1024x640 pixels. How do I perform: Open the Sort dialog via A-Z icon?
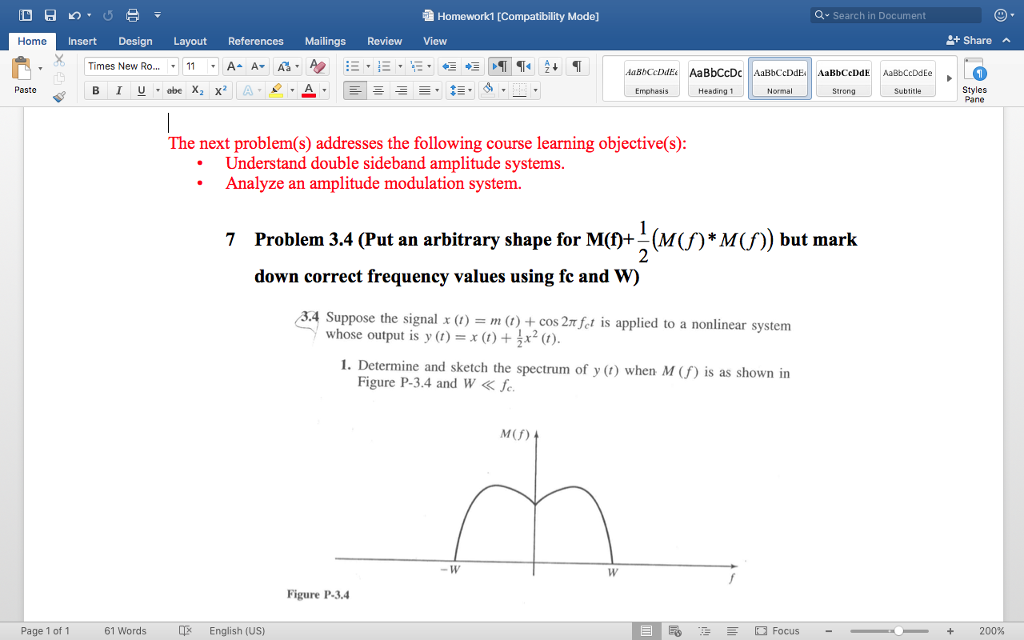tap(550, 67)
